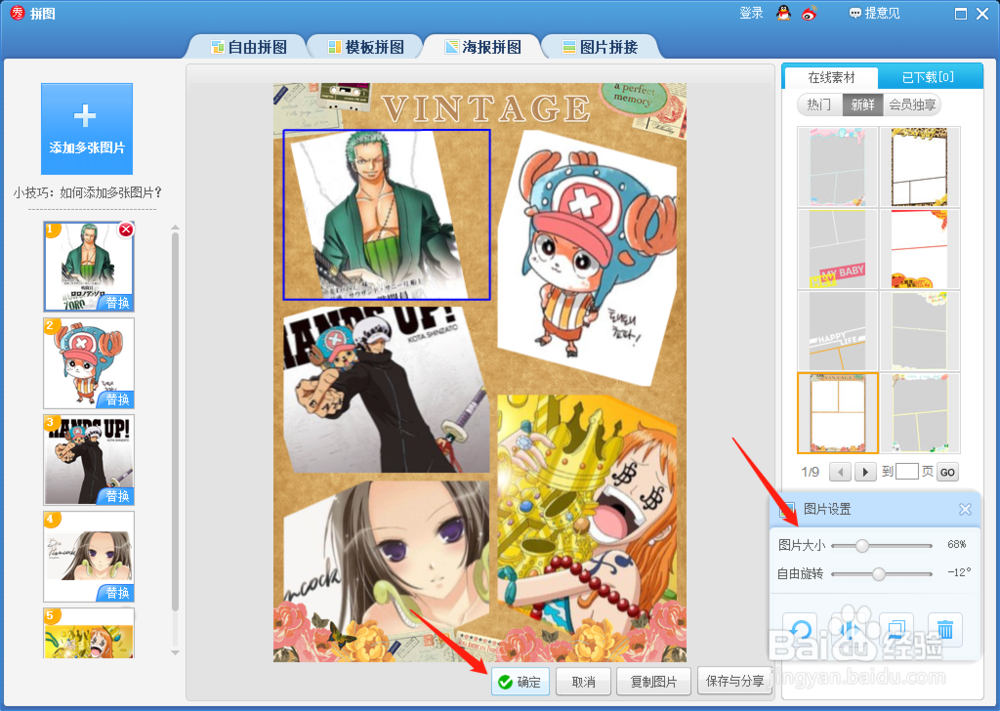This screenshot has width=1000, height=711.
Task: Click the 取消 cancel button
Action: [584, 682]
